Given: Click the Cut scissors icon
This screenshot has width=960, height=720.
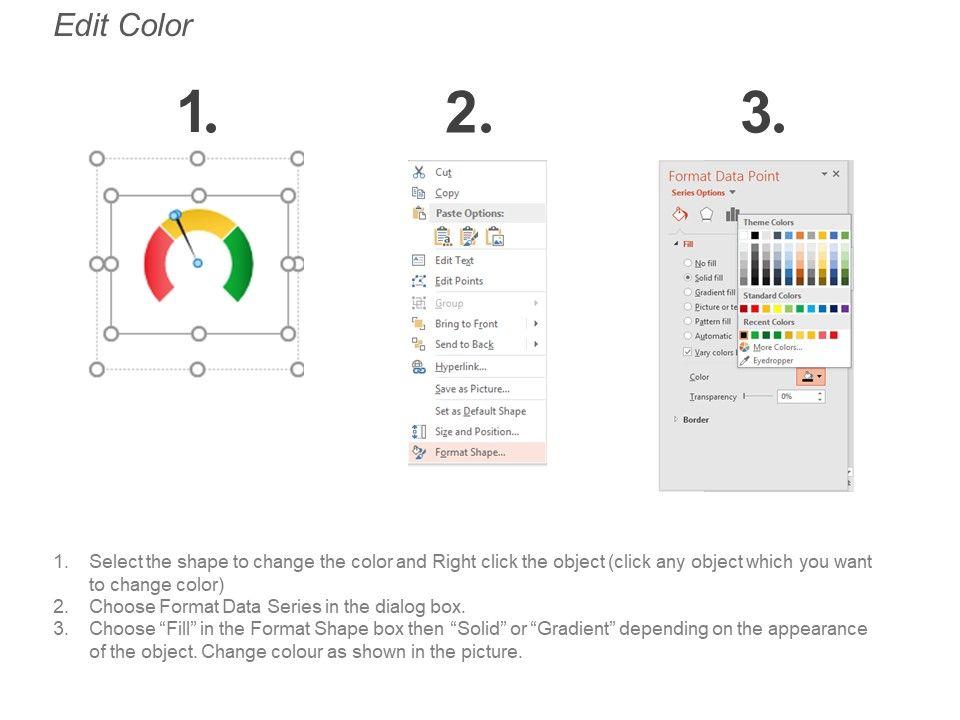Looking at the screenshot, I should [x=419, y=172].
